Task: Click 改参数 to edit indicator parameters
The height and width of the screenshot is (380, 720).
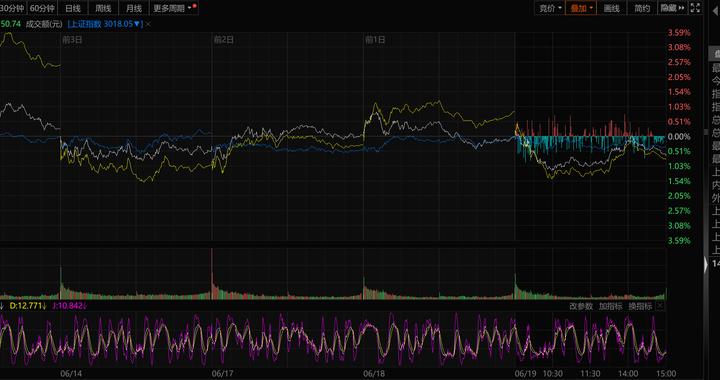Action: click(x=581, y=307)
